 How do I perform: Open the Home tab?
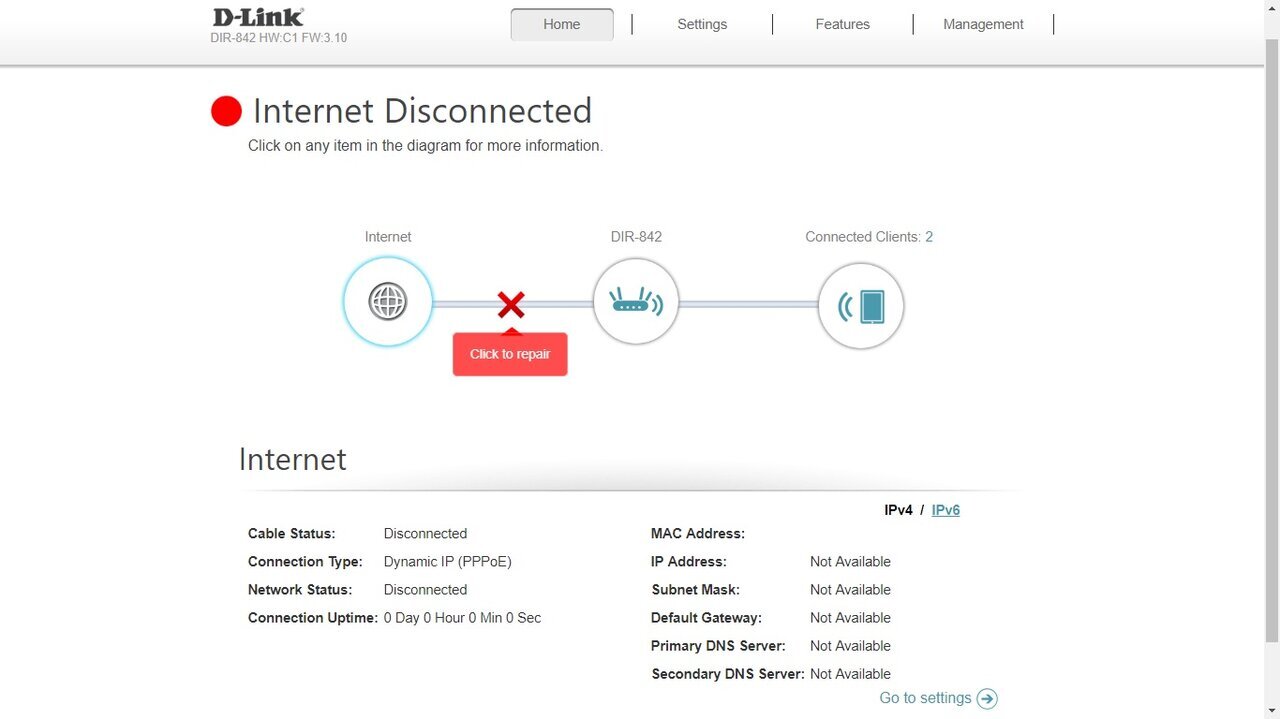coord(562,24)
